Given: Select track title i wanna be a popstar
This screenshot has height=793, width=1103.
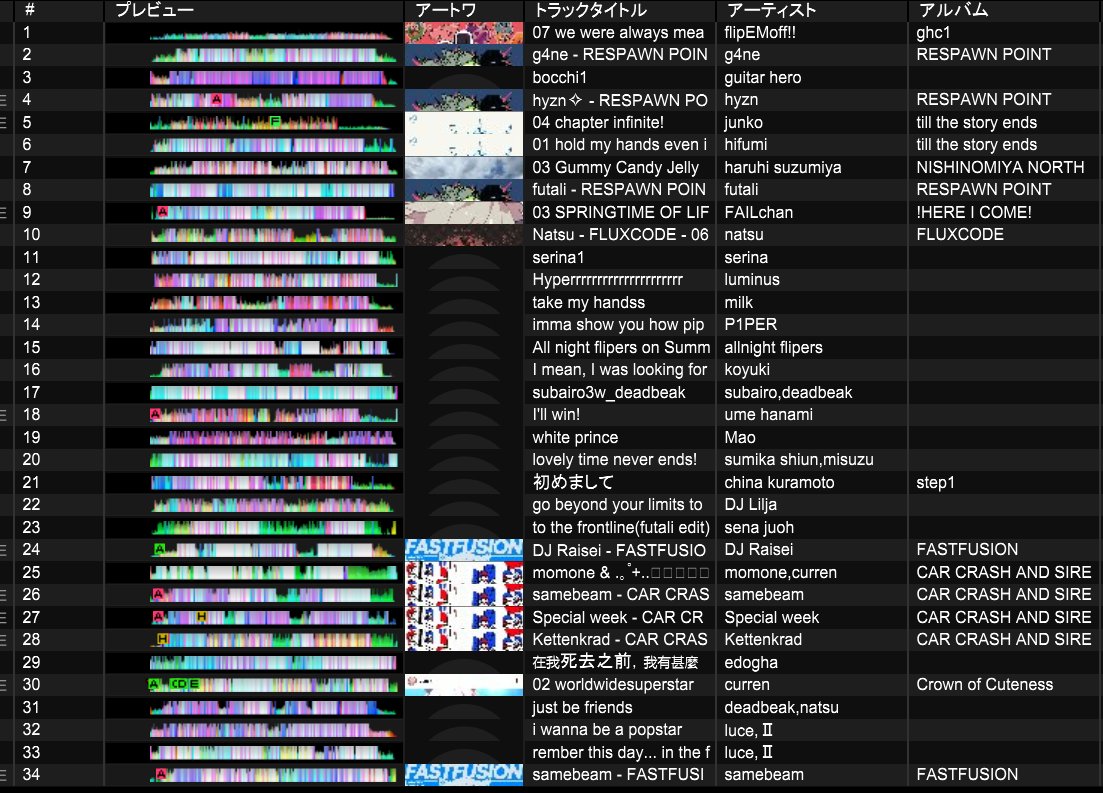Looking at the screenshot, I should 607,730.
